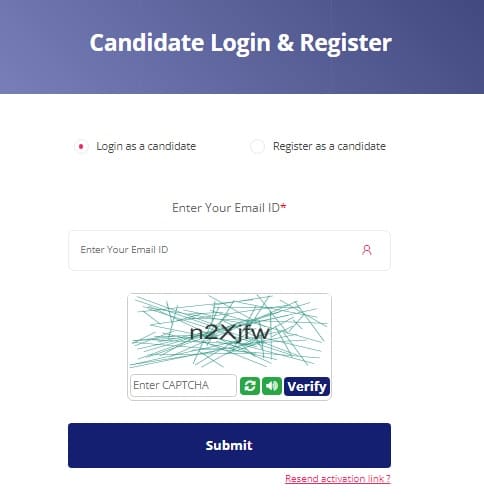The height and width of the screenshot is (500, 484).
Task: Play the audio CAPTCHA speaker icon
Action: [x=272, y=386]
